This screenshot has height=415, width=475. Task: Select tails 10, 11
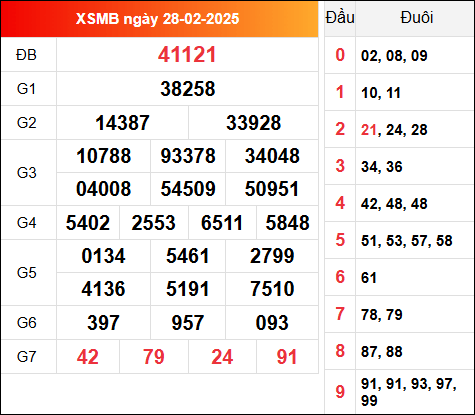point(381,93)
